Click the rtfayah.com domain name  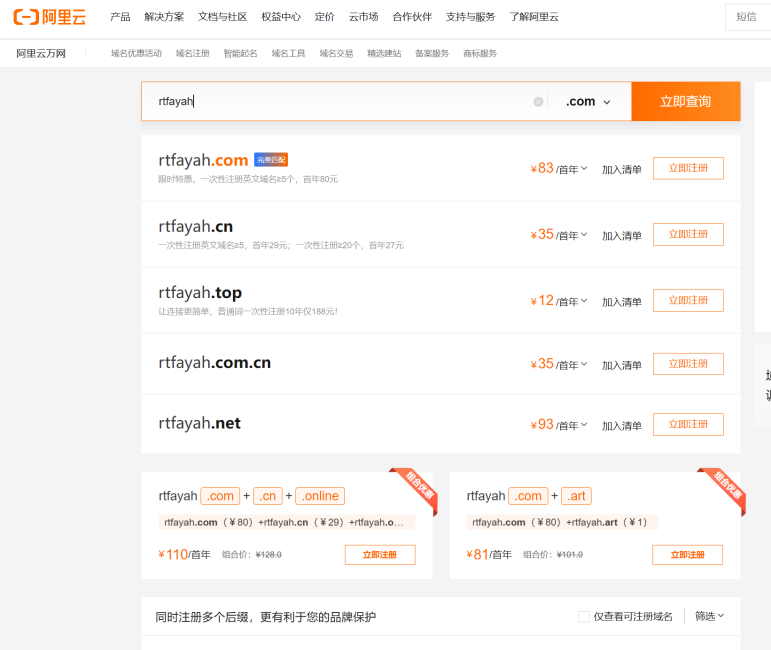(x=203, y=160)
